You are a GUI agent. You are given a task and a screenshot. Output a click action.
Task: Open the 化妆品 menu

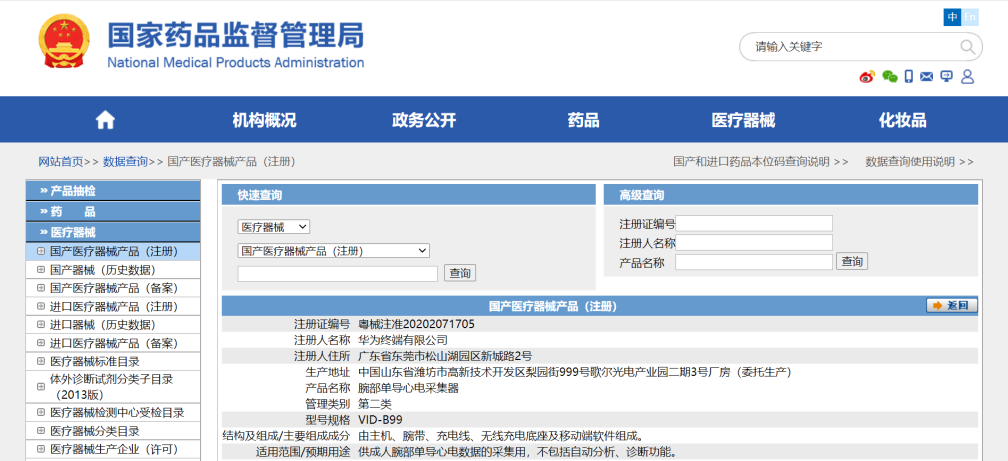[x=903, y=120]
